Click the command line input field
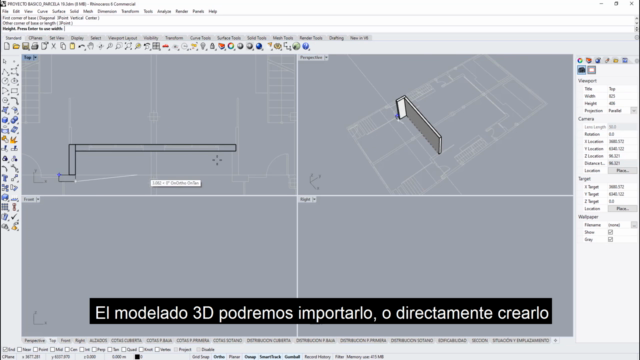 [318, 29]
